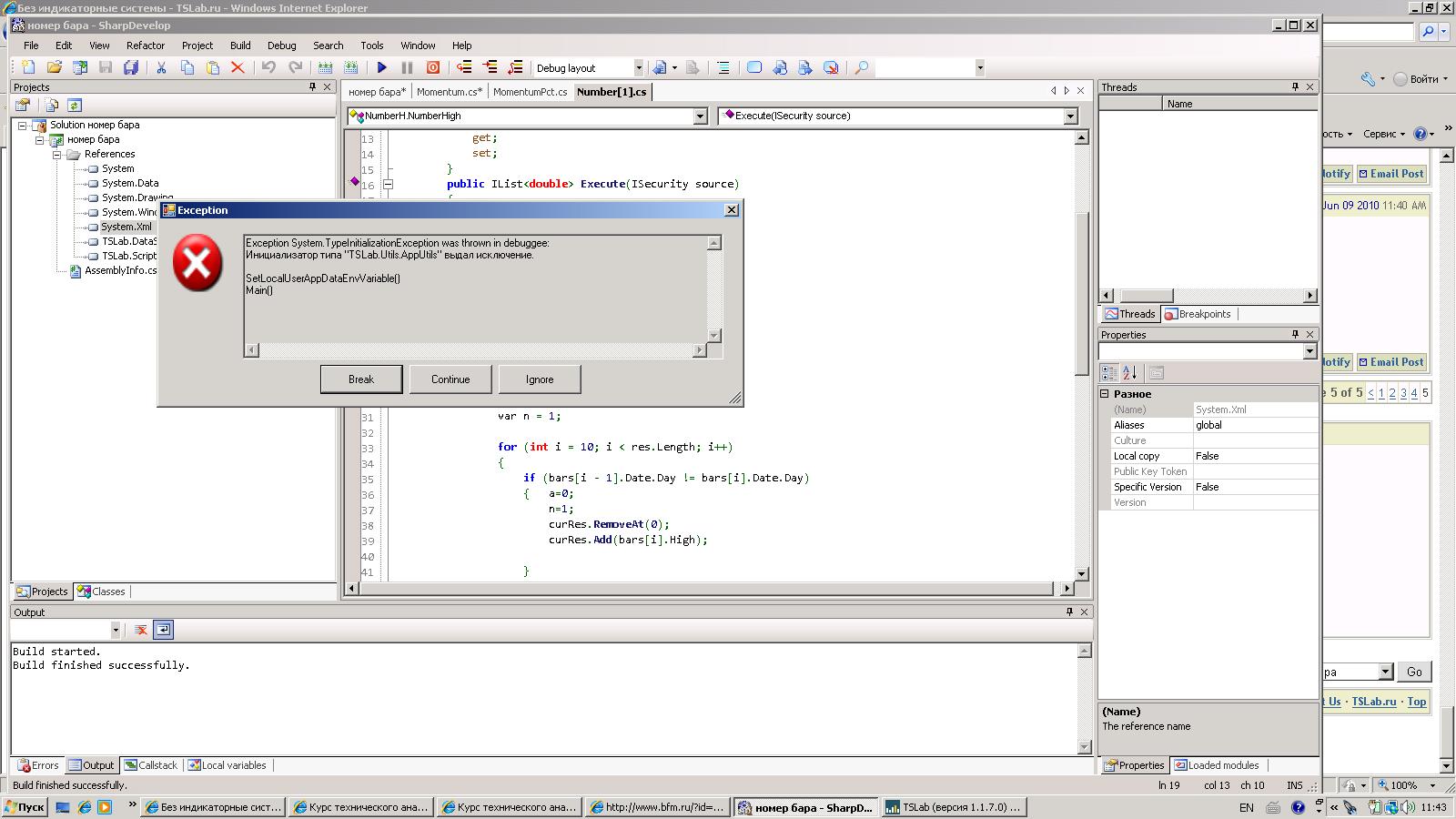1456x819 pixels.
Task: Open the Debug menu
Action: [281, 45]
